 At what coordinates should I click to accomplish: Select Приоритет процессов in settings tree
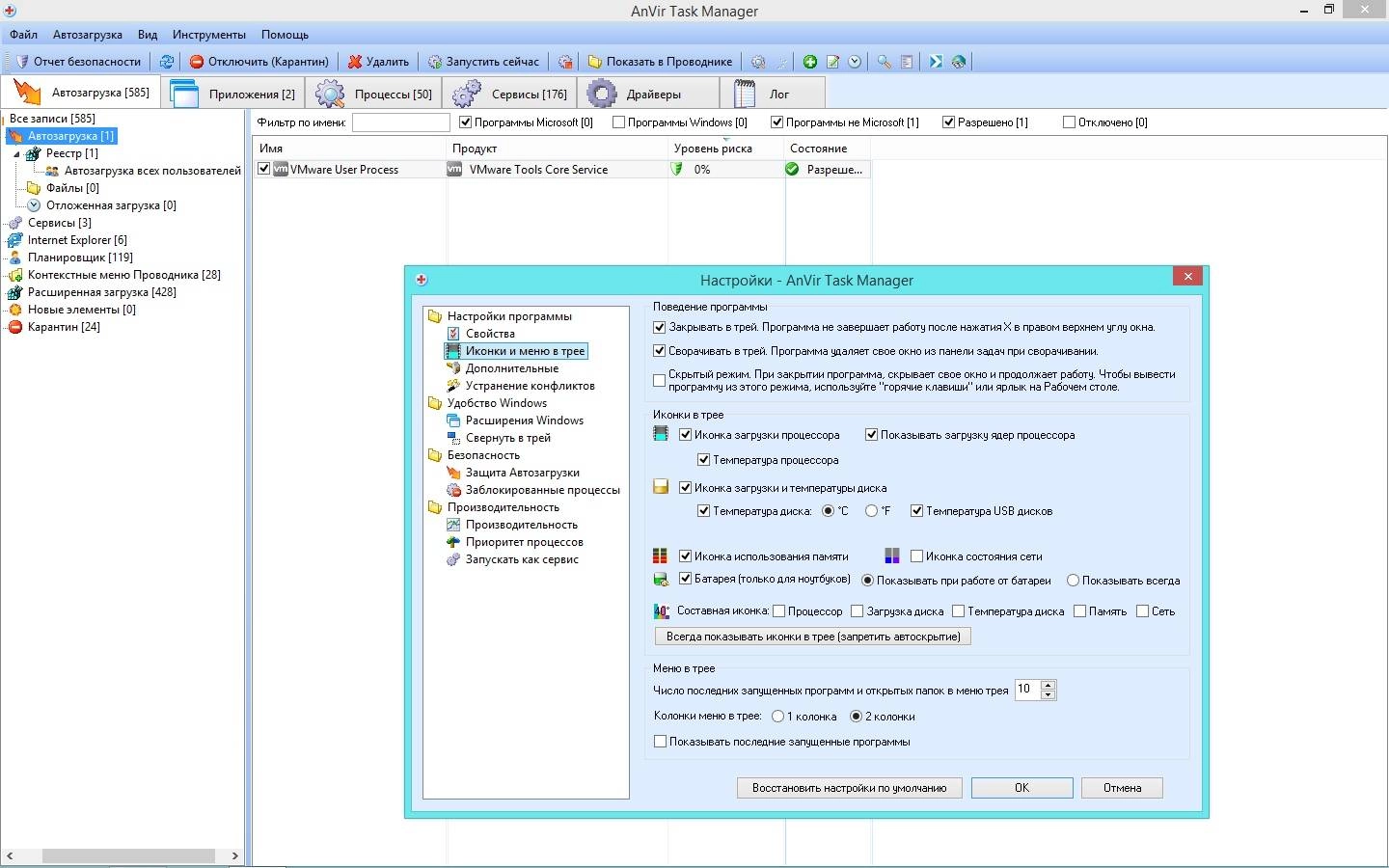point(524,542)
